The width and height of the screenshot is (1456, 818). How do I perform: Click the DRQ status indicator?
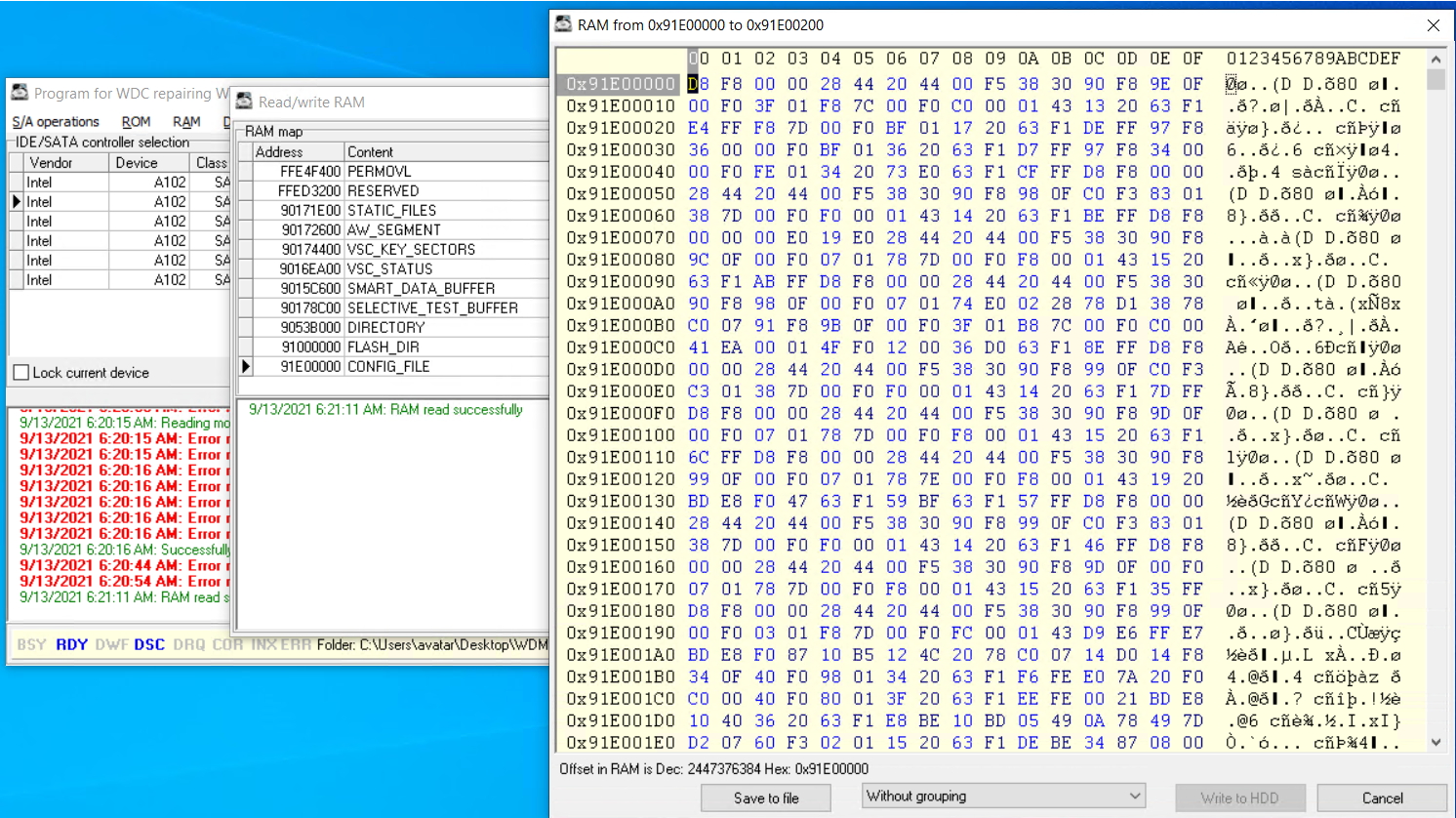(x=188, y=645)
